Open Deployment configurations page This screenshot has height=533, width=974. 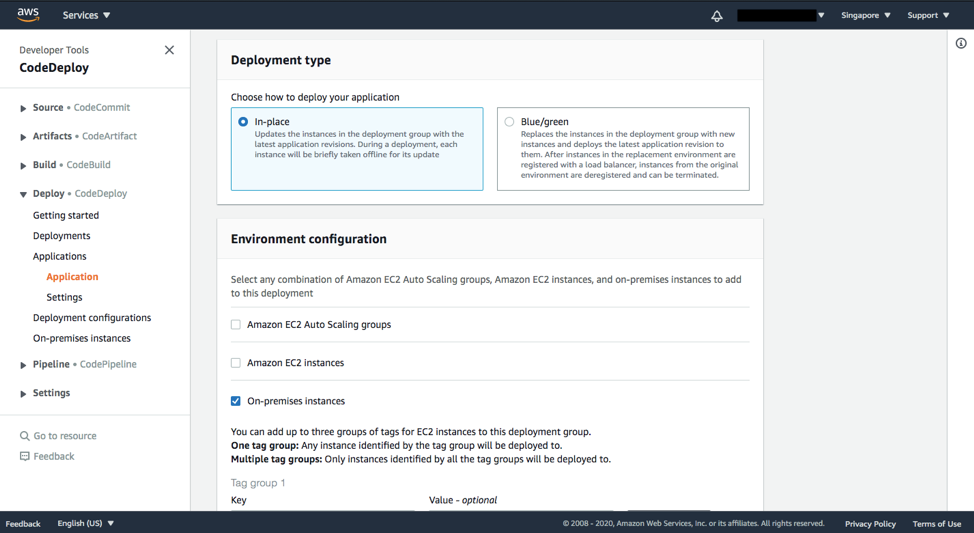(x=92, y=317)
